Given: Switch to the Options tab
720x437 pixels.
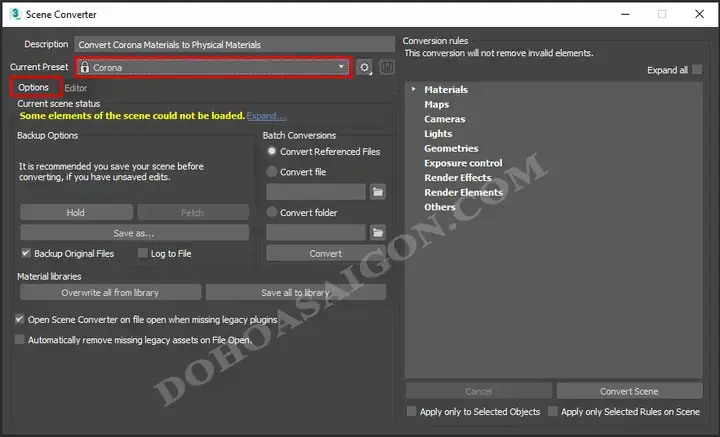Looking at the screenshot, I should pos(34,87).
